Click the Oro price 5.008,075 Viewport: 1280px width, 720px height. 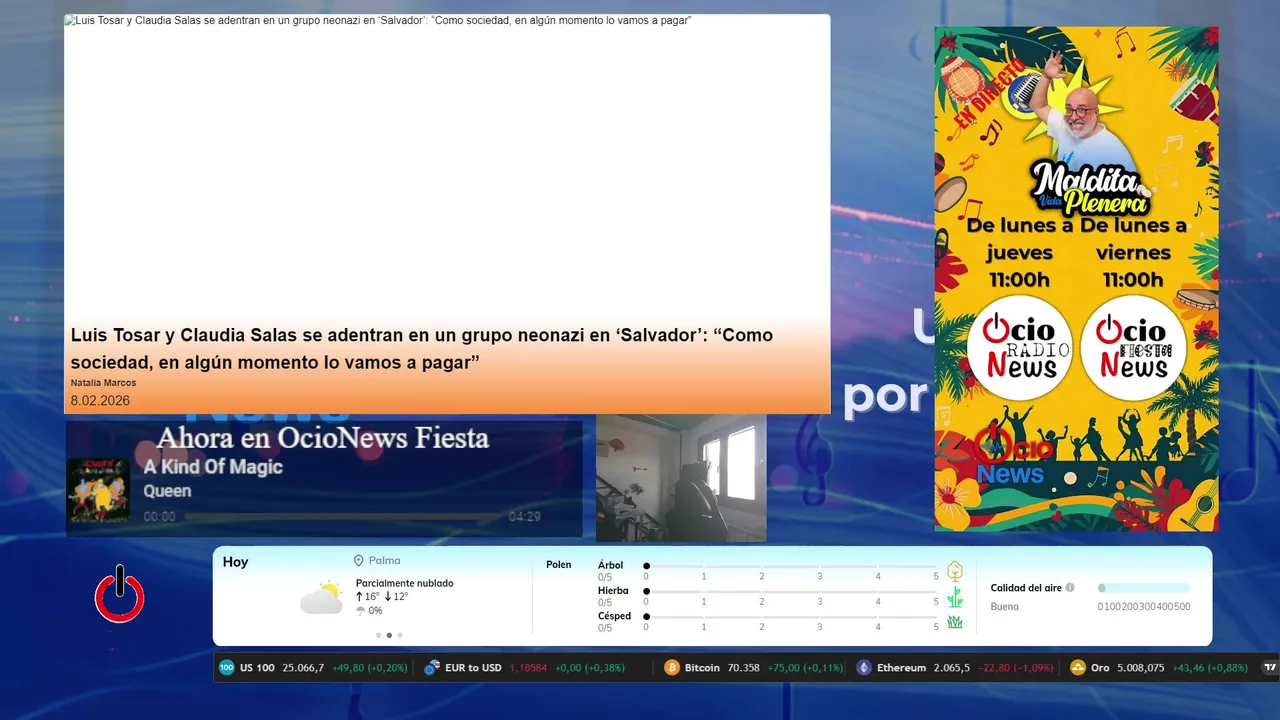click(1140, 668)
